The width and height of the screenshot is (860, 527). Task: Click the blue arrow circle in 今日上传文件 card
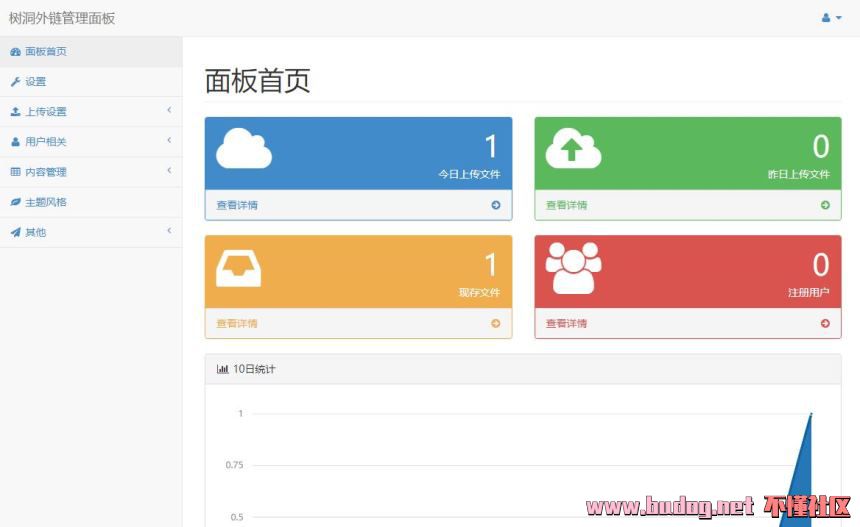[496, 205]
